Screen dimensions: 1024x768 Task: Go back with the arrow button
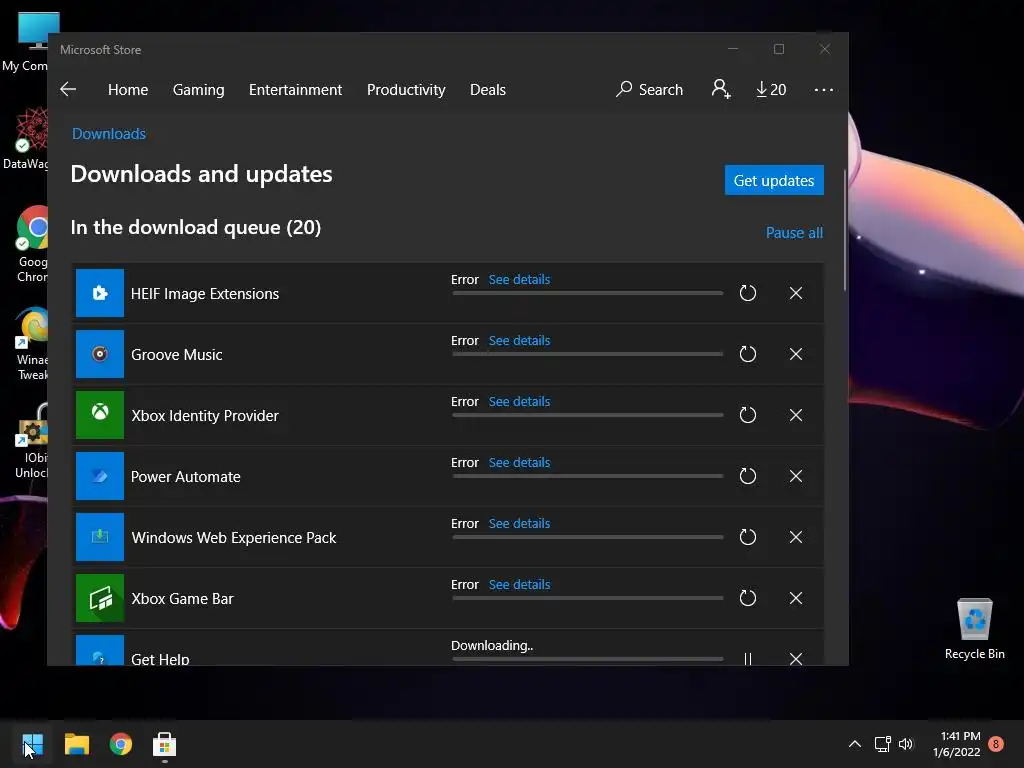68,89
